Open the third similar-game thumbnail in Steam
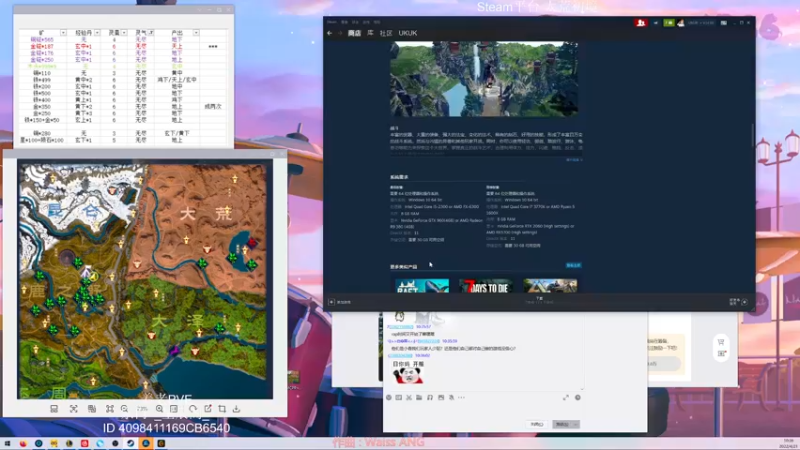The width and height of the screenshot is (800, 450). 550,285
